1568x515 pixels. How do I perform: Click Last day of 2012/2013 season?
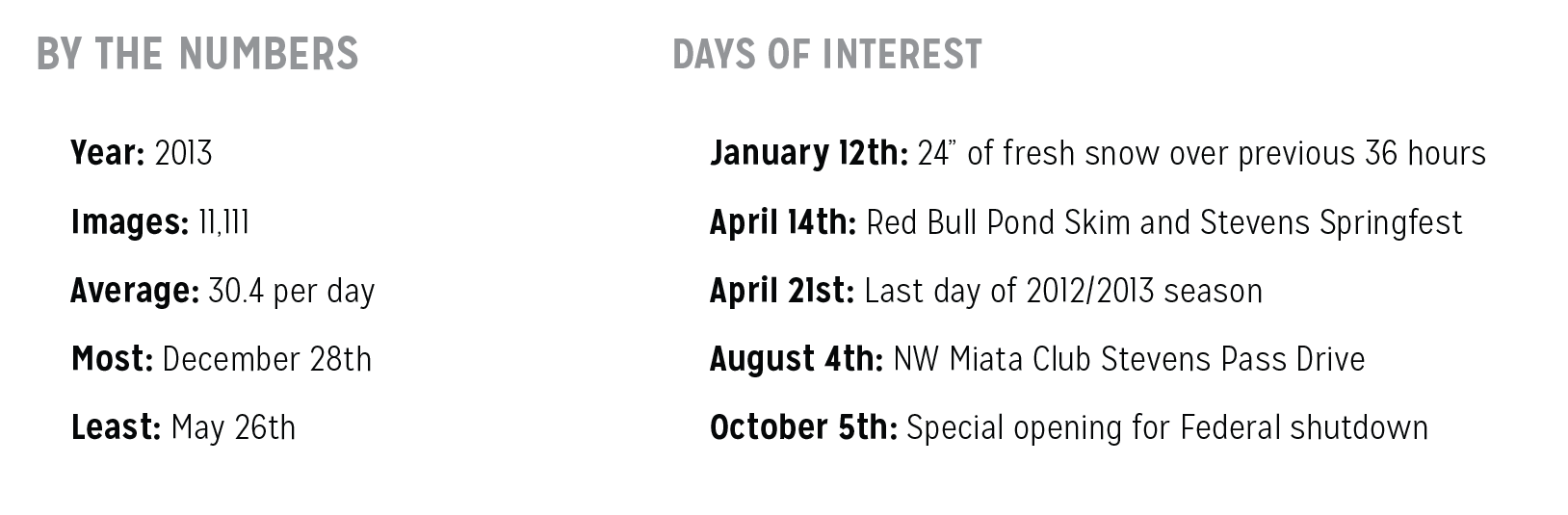pyautogui.click(x=1063, y=292)
